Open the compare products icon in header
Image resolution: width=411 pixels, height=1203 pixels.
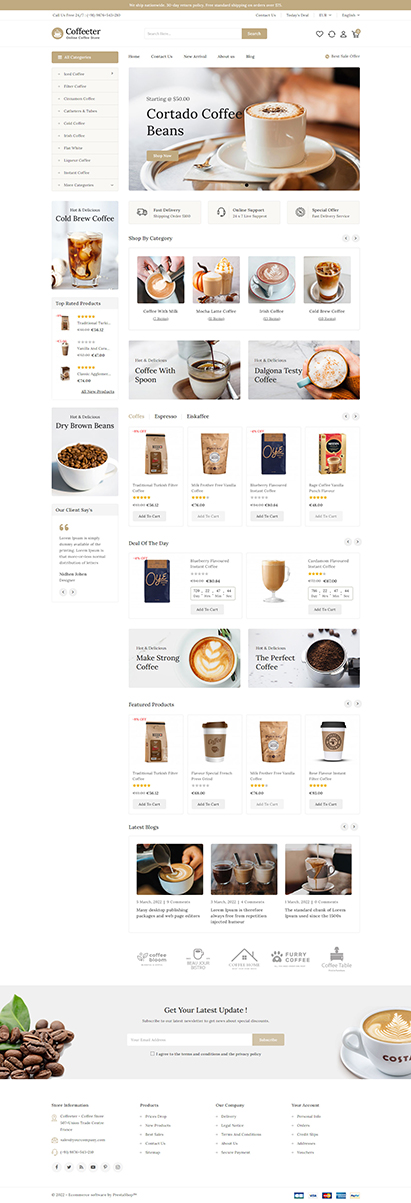click(331, 34)
